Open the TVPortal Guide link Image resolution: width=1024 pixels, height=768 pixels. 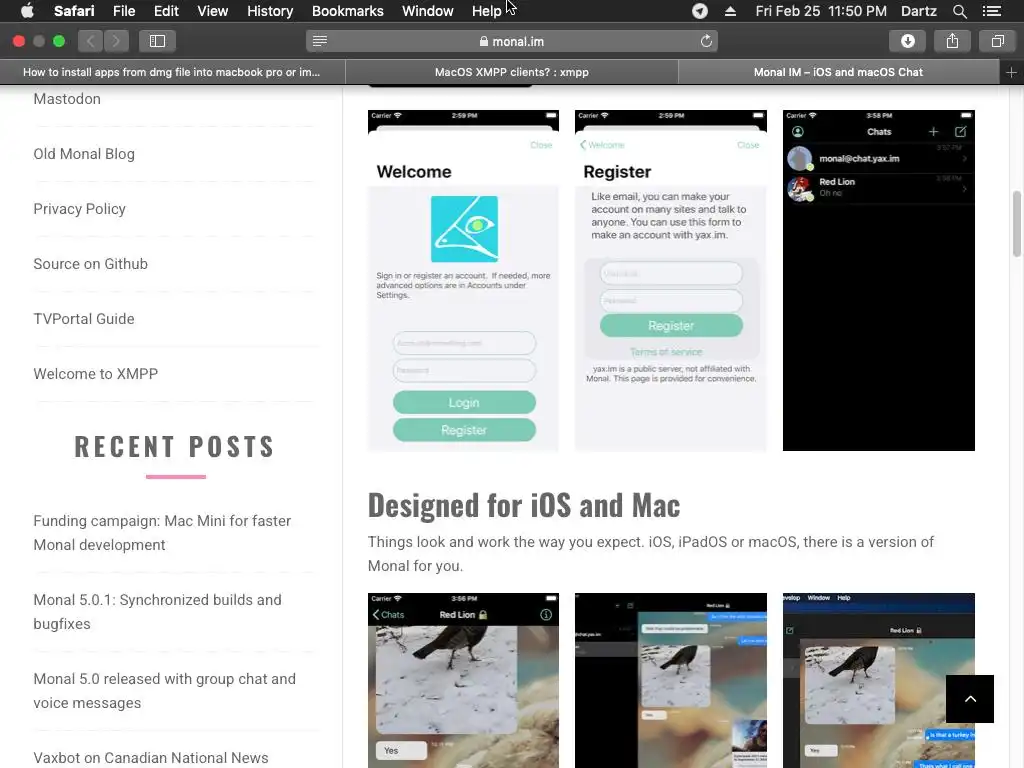coord(84,319)
